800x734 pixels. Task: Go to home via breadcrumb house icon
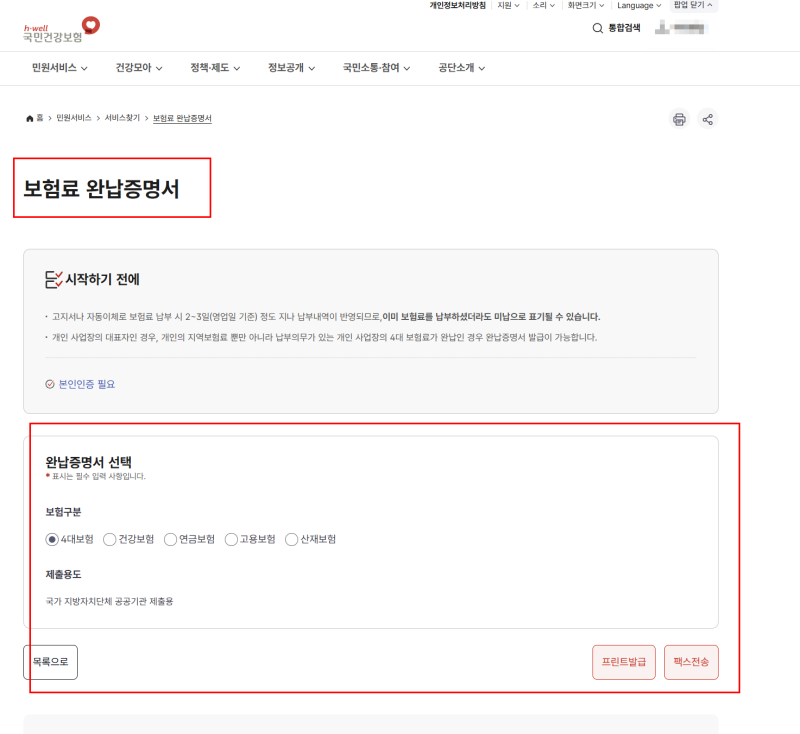click(30, 118)
